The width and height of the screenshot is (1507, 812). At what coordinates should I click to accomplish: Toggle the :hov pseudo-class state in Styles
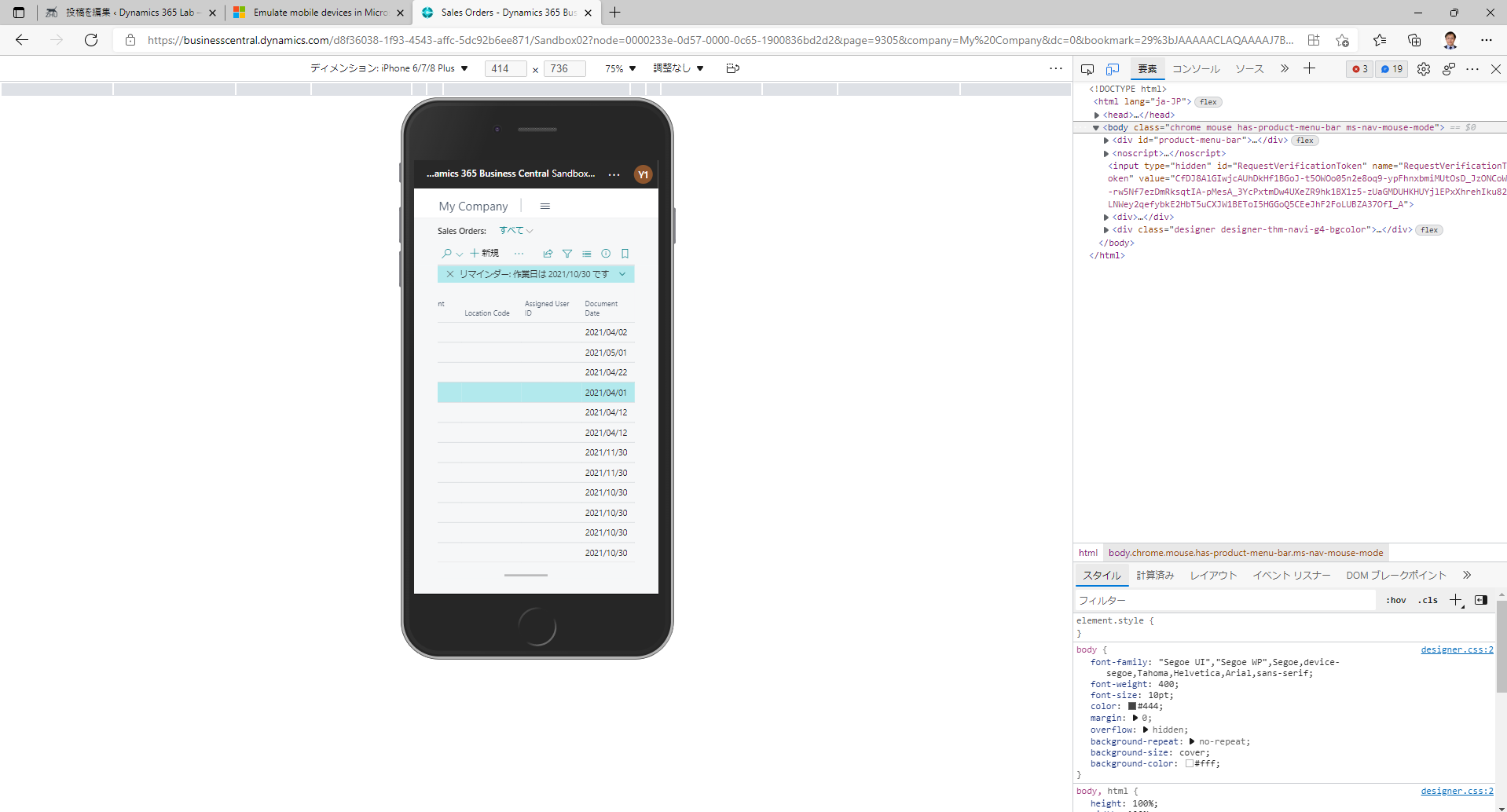[x=1397, y=600]
